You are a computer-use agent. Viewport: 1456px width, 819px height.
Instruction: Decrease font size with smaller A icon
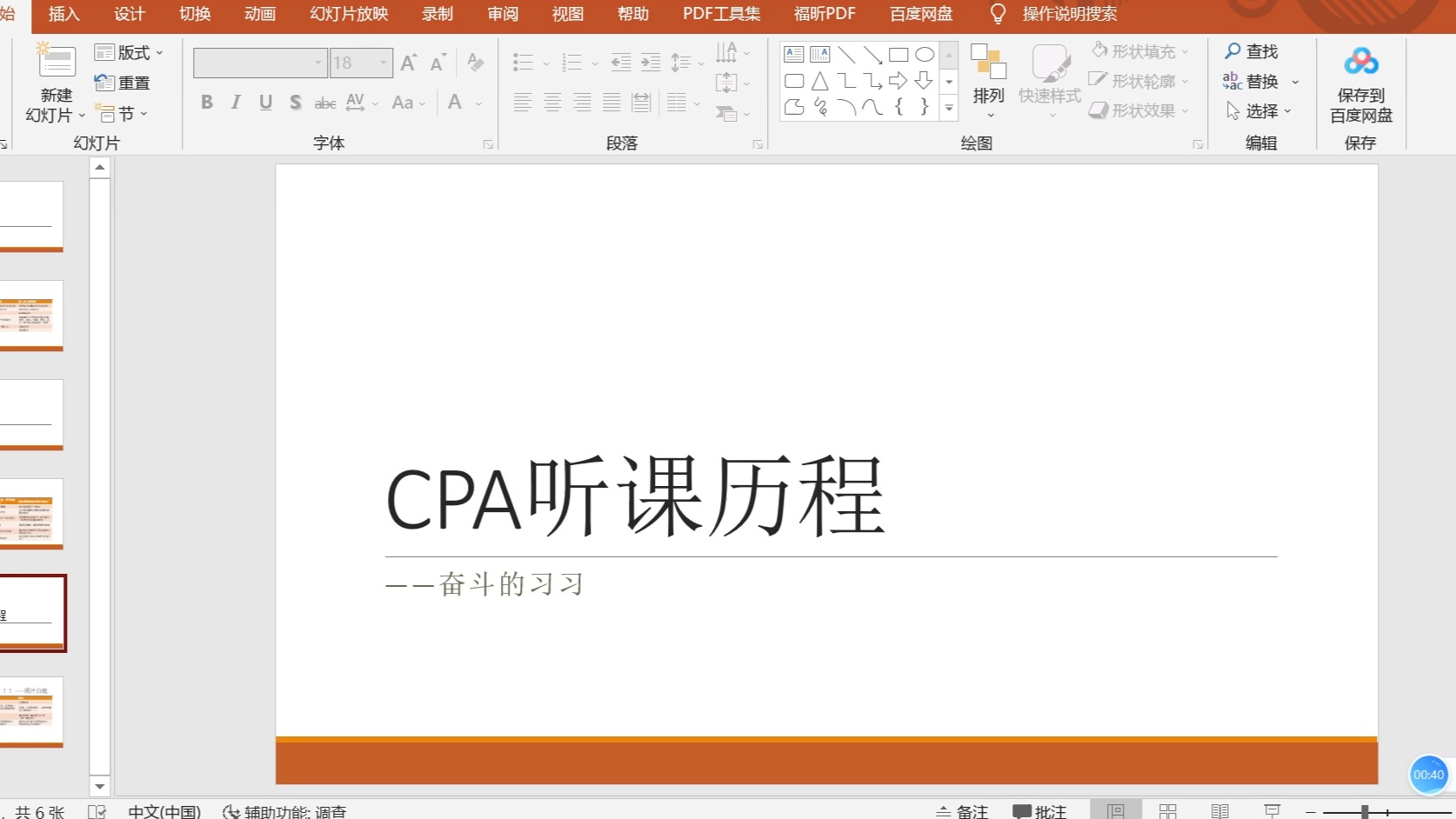tap(437, 63)
